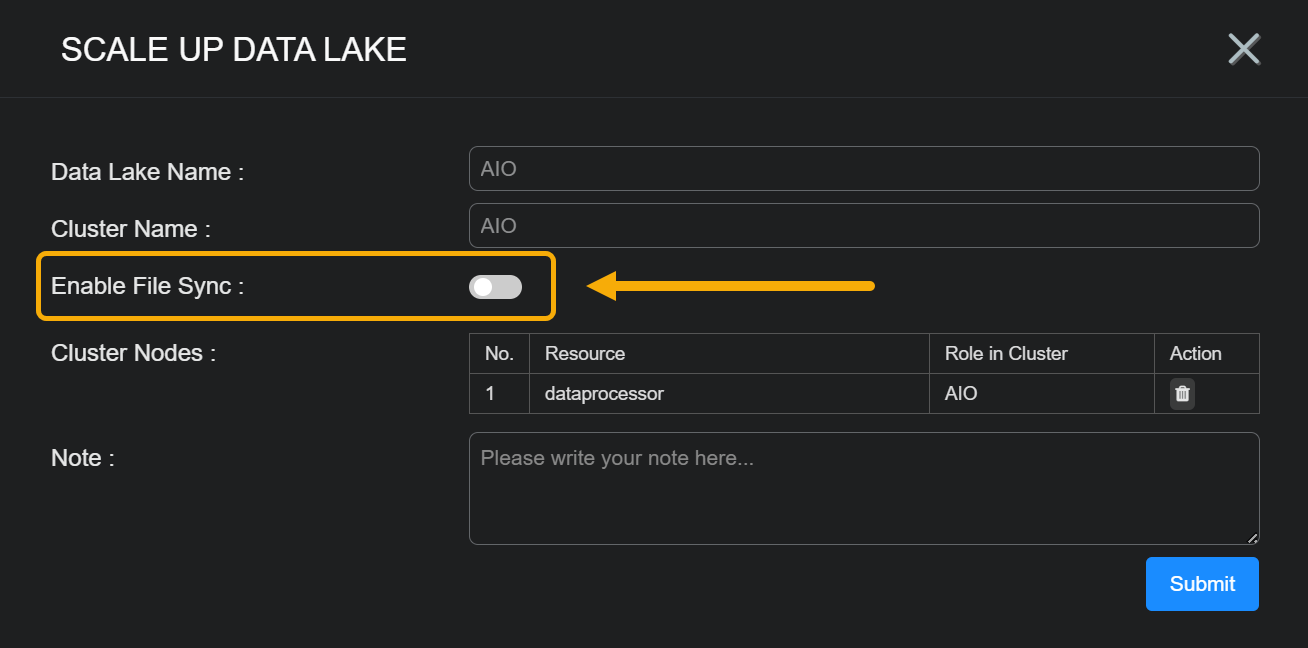Delete the dataprocessor node with trash icon
Image resolution: width=1308 pixels, height=648 pixels.
tap(1182, 393)
